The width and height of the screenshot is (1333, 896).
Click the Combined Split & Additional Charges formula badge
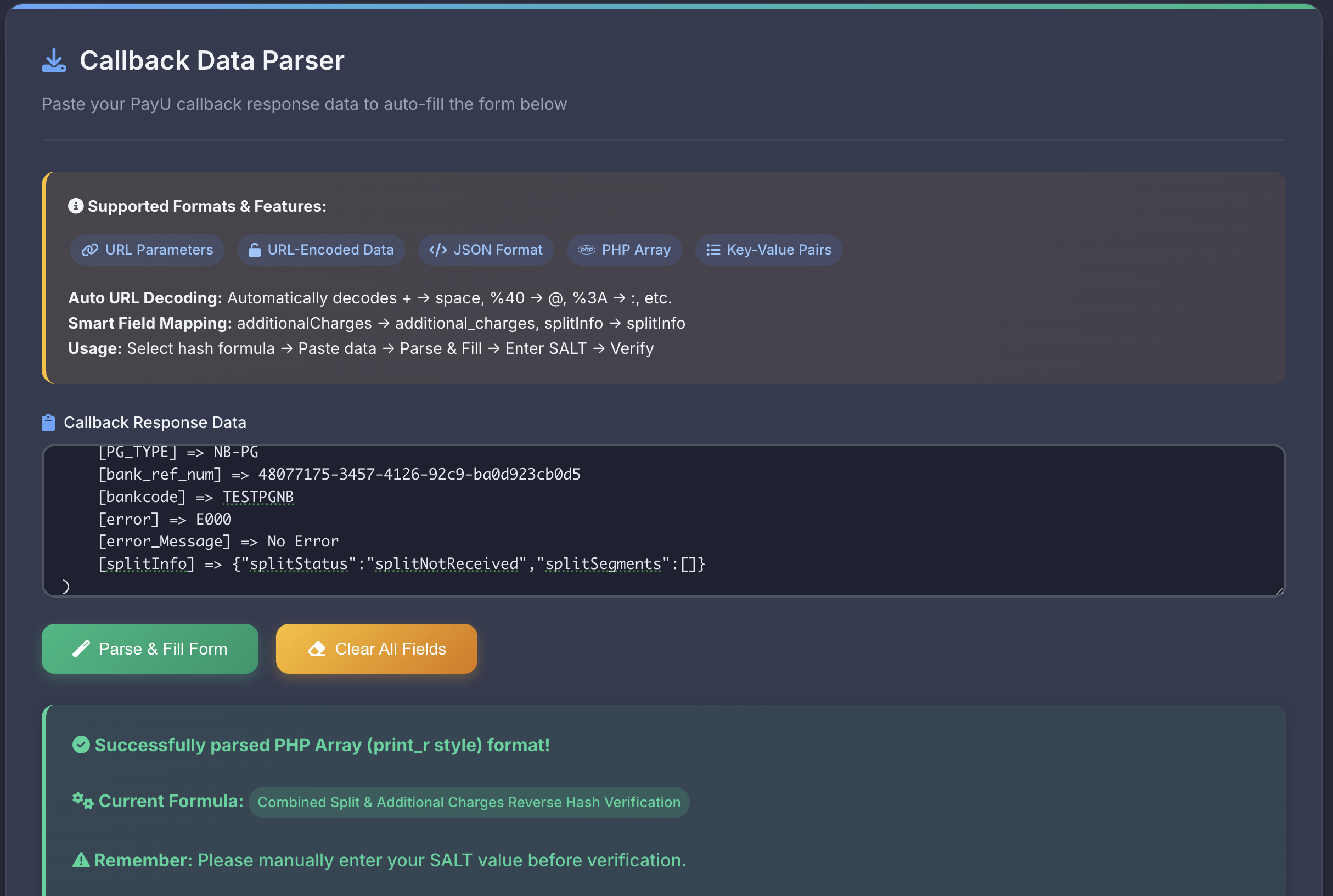[x=469, y=802]
